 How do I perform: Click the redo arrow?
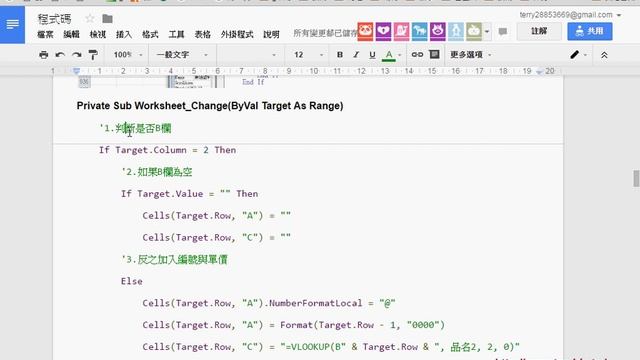(x=77, y=55)
